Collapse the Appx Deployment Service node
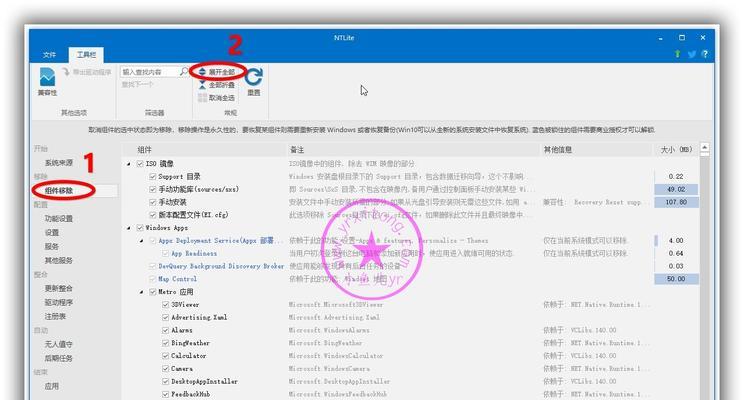The height and width of the screenshot is (400, 744). pos(141,241)
